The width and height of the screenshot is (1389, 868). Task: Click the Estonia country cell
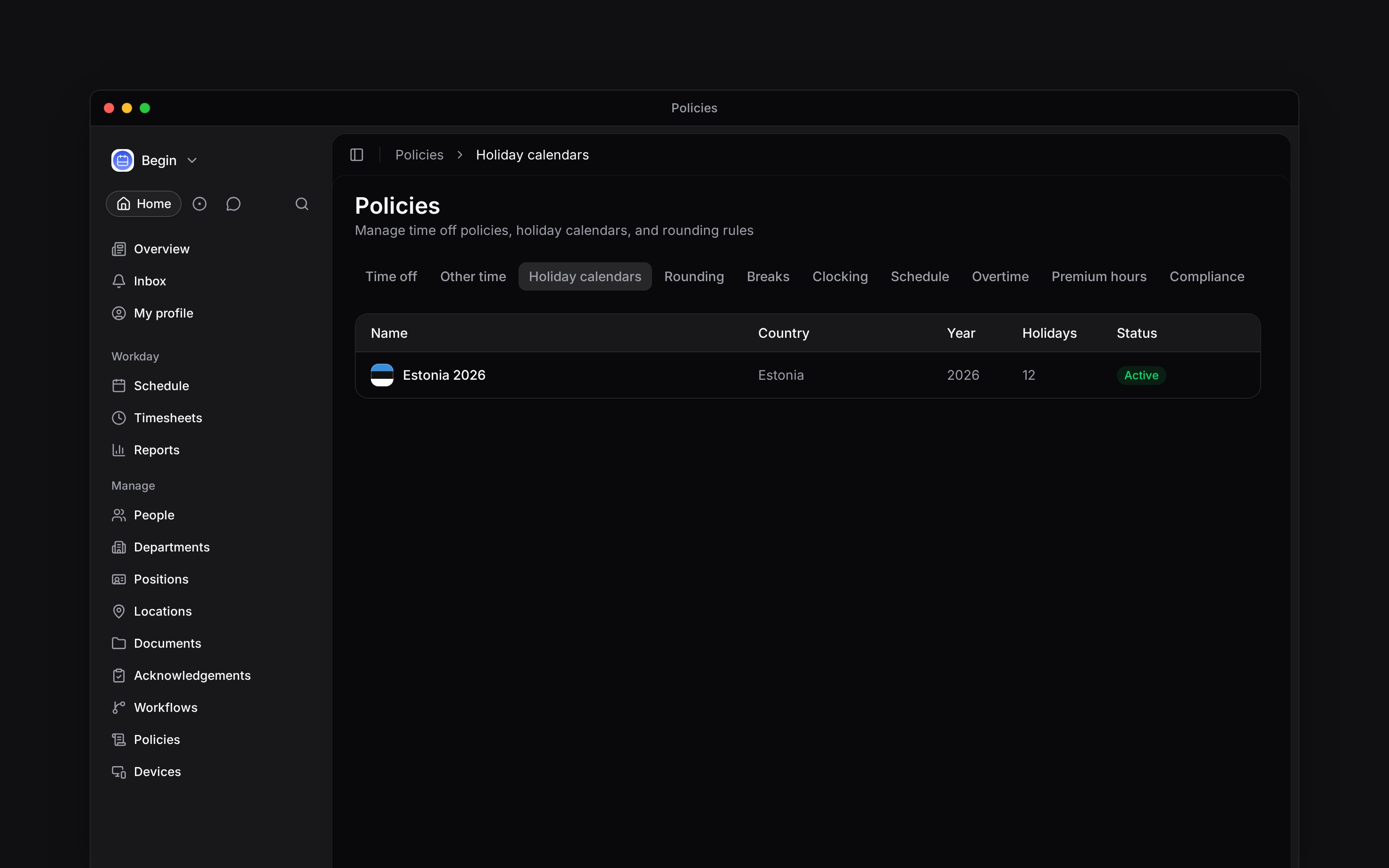(780, 376)
